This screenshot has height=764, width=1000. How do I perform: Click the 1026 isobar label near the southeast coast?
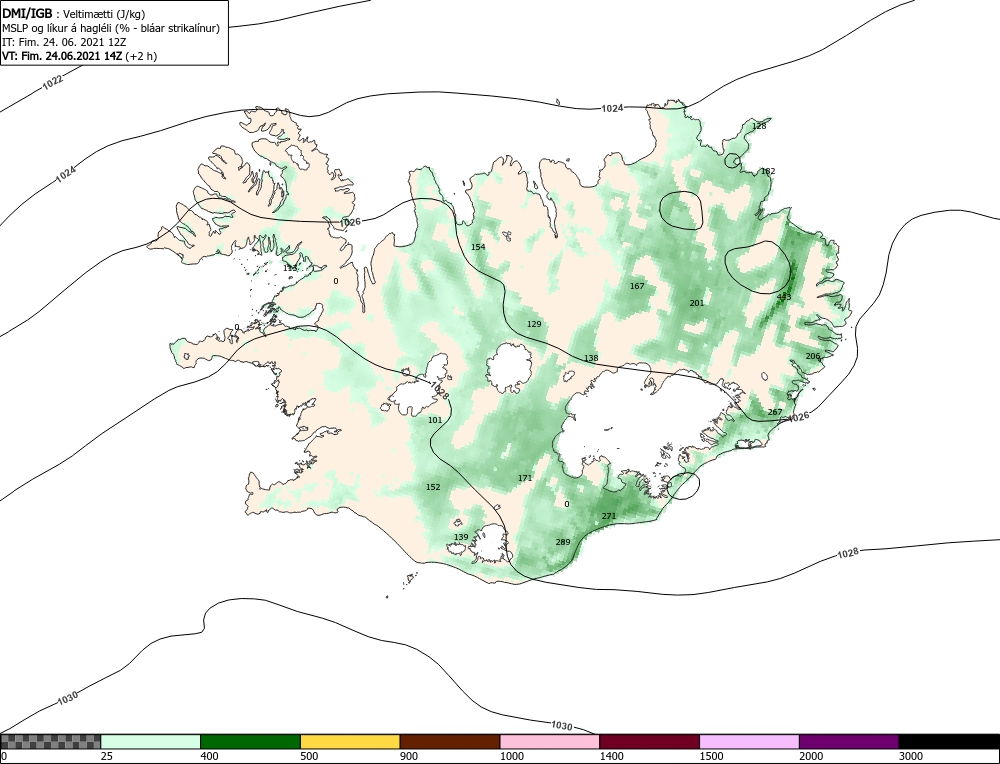click(x=798, y=416)
